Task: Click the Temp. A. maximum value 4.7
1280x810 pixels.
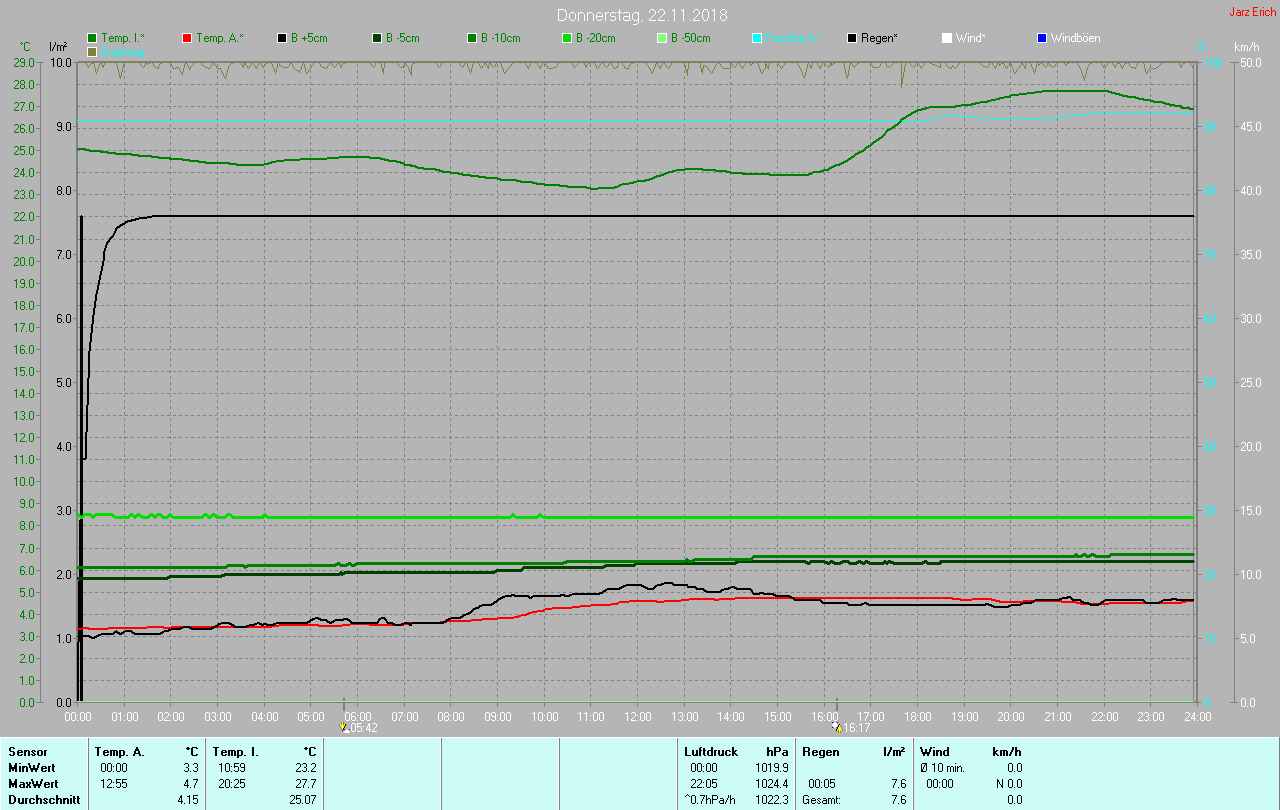Action: (191, 784)
